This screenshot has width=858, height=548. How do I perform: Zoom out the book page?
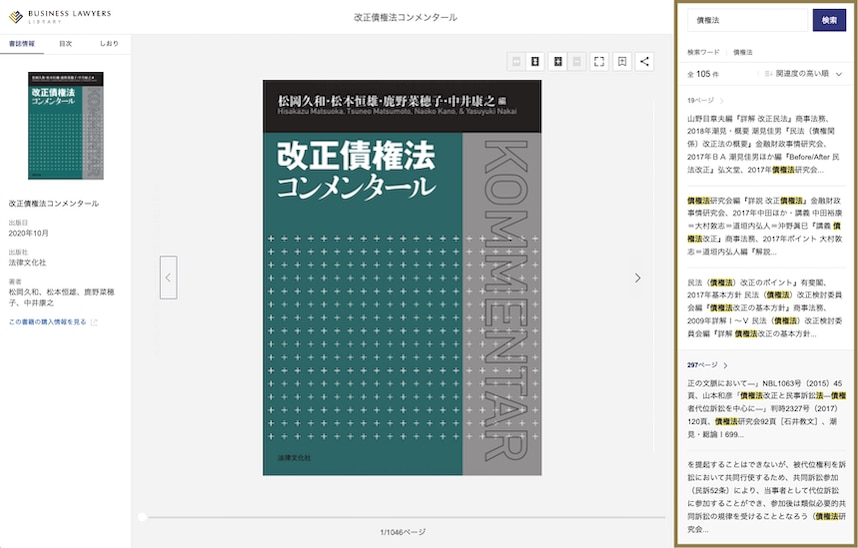577,62
